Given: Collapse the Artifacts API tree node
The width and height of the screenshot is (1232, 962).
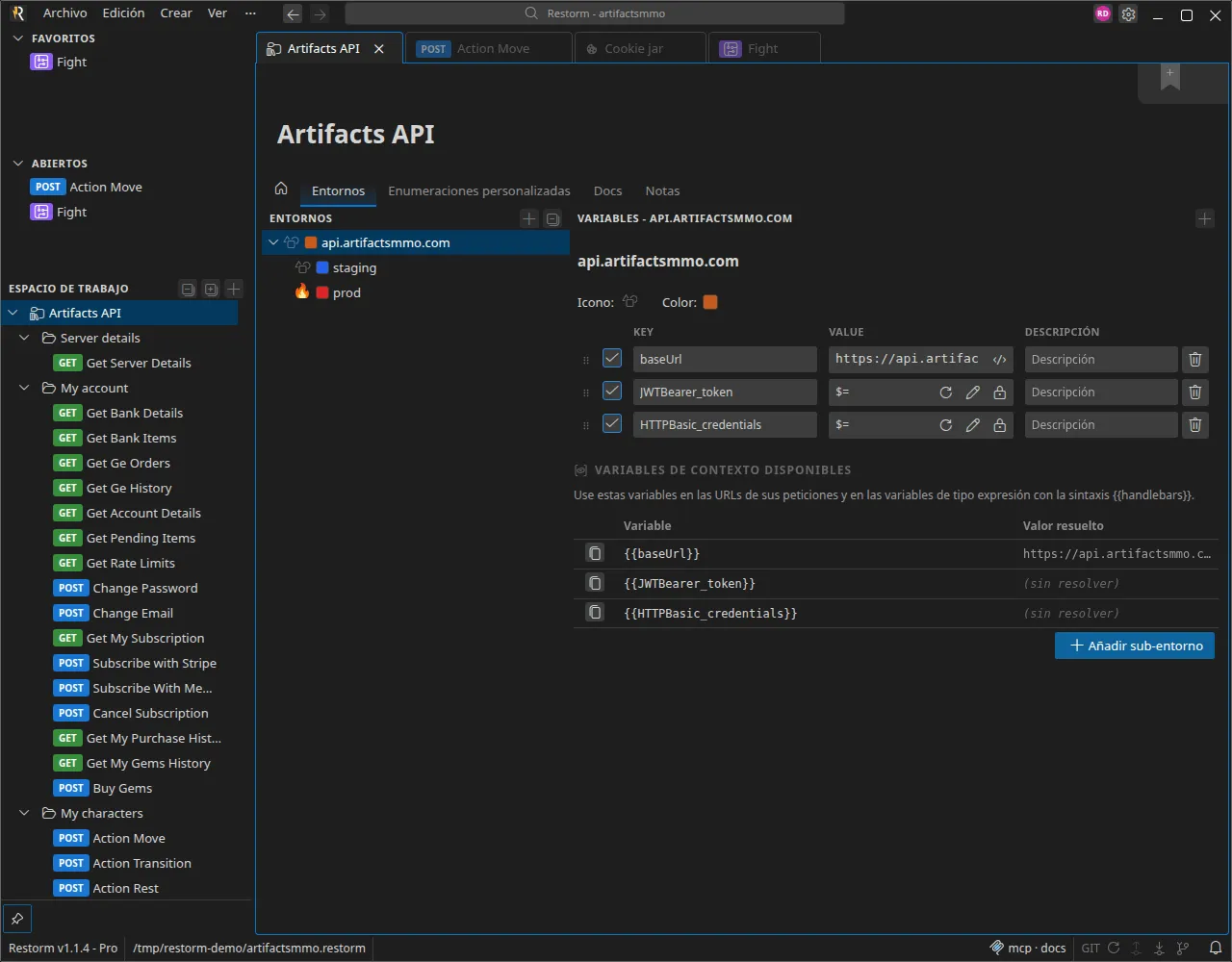Looking at the screenshot, I should [x=13, y=314].
